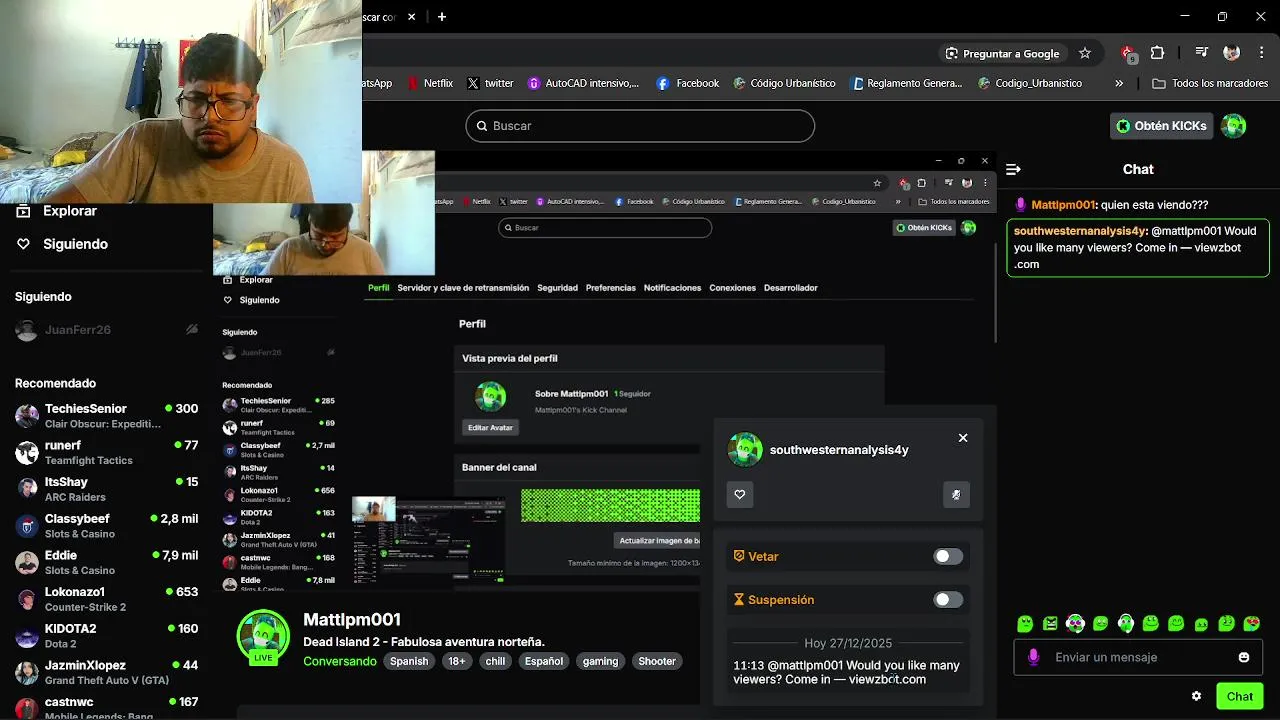Screen dimensions: 1280x720
Task: Open Kick profile avatar menu top right
Action: tap(1234, 126)
